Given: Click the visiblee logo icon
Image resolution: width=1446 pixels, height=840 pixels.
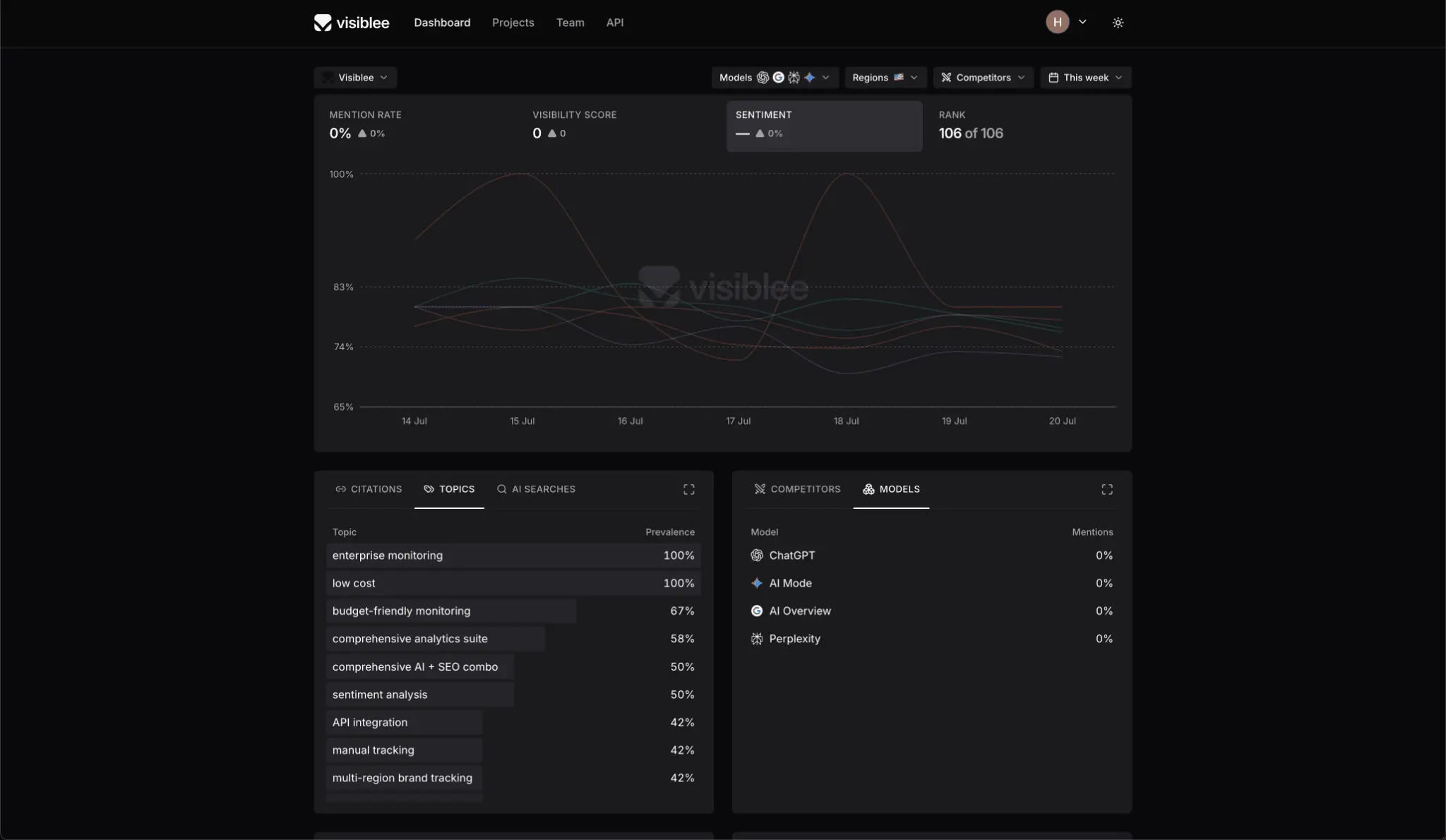Looking at the screenshot, I should (323, 23).
